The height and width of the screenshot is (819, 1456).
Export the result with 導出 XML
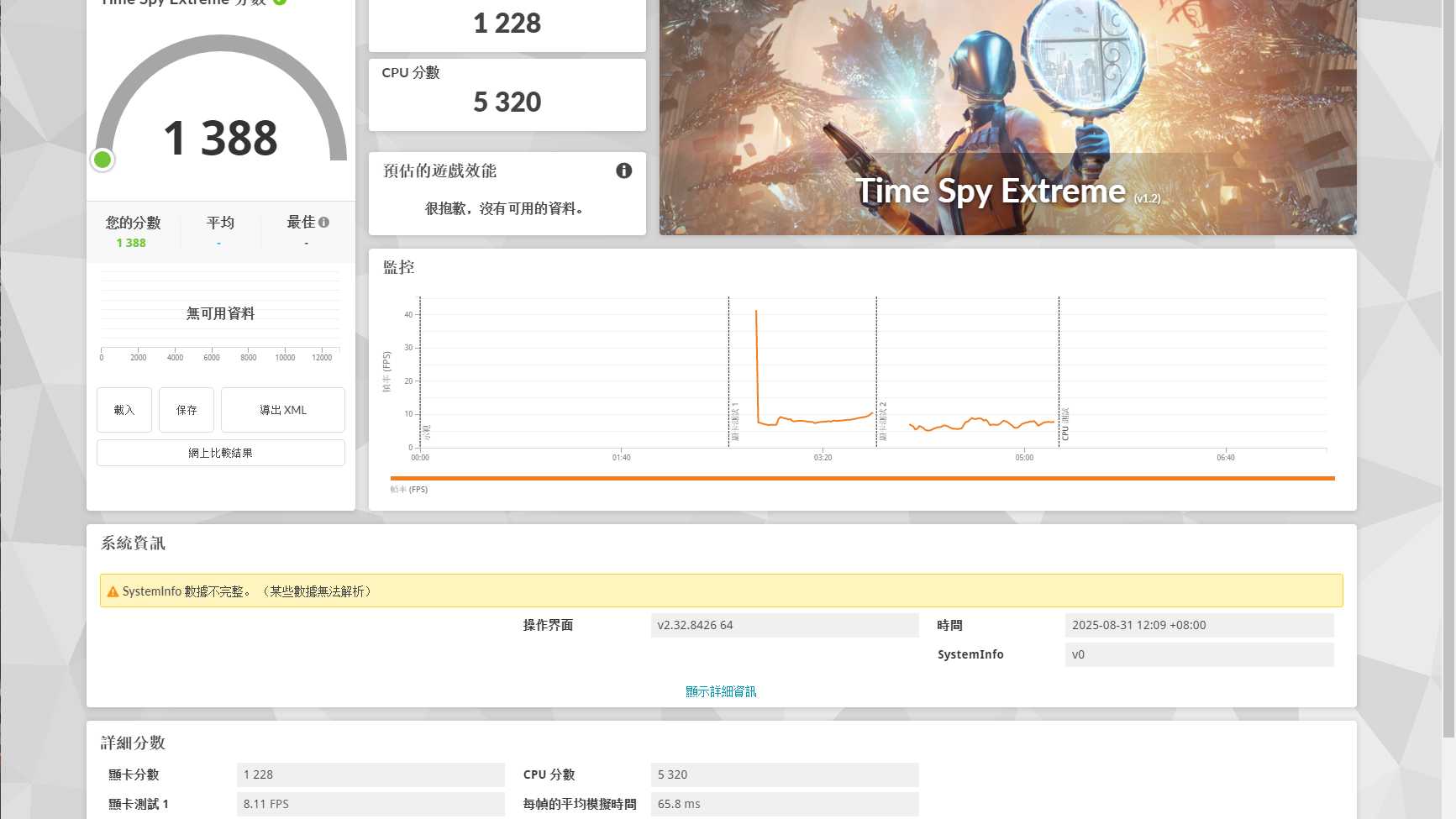click(283, 410)
